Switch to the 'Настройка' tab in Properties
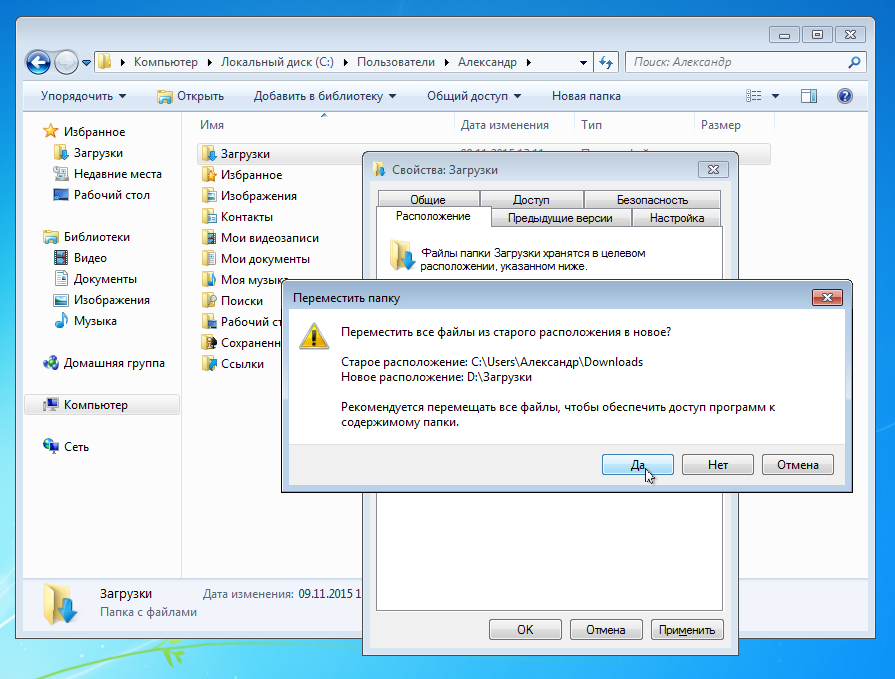Screen dimensions: 895x679 [677, 218]
